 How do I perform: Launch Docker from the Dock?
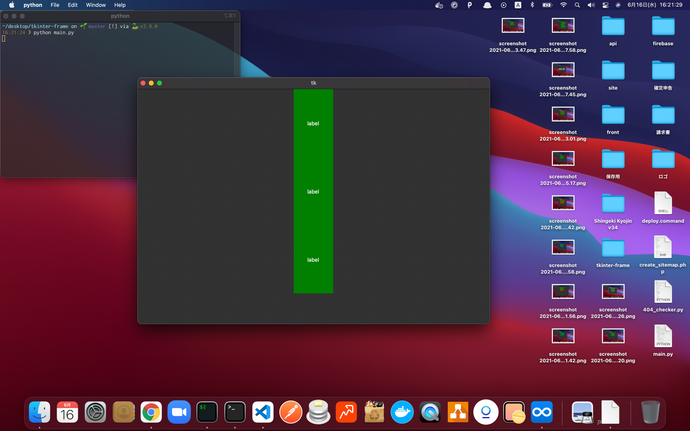[x=402, y=413]
